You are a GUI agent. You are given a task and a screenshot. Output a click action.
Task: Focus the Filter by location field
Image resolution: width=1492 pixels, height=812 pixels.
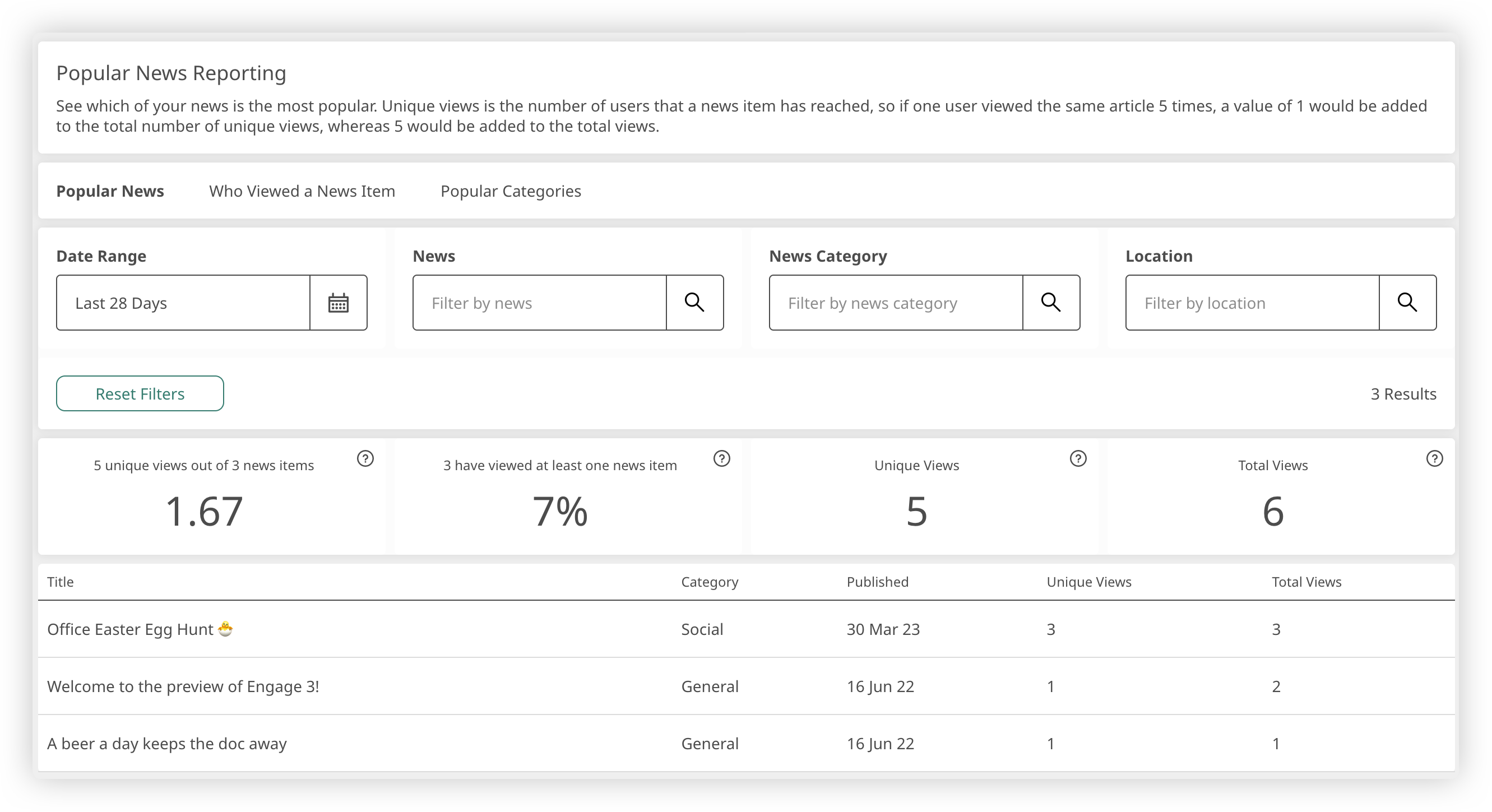tap(1252, 303)
